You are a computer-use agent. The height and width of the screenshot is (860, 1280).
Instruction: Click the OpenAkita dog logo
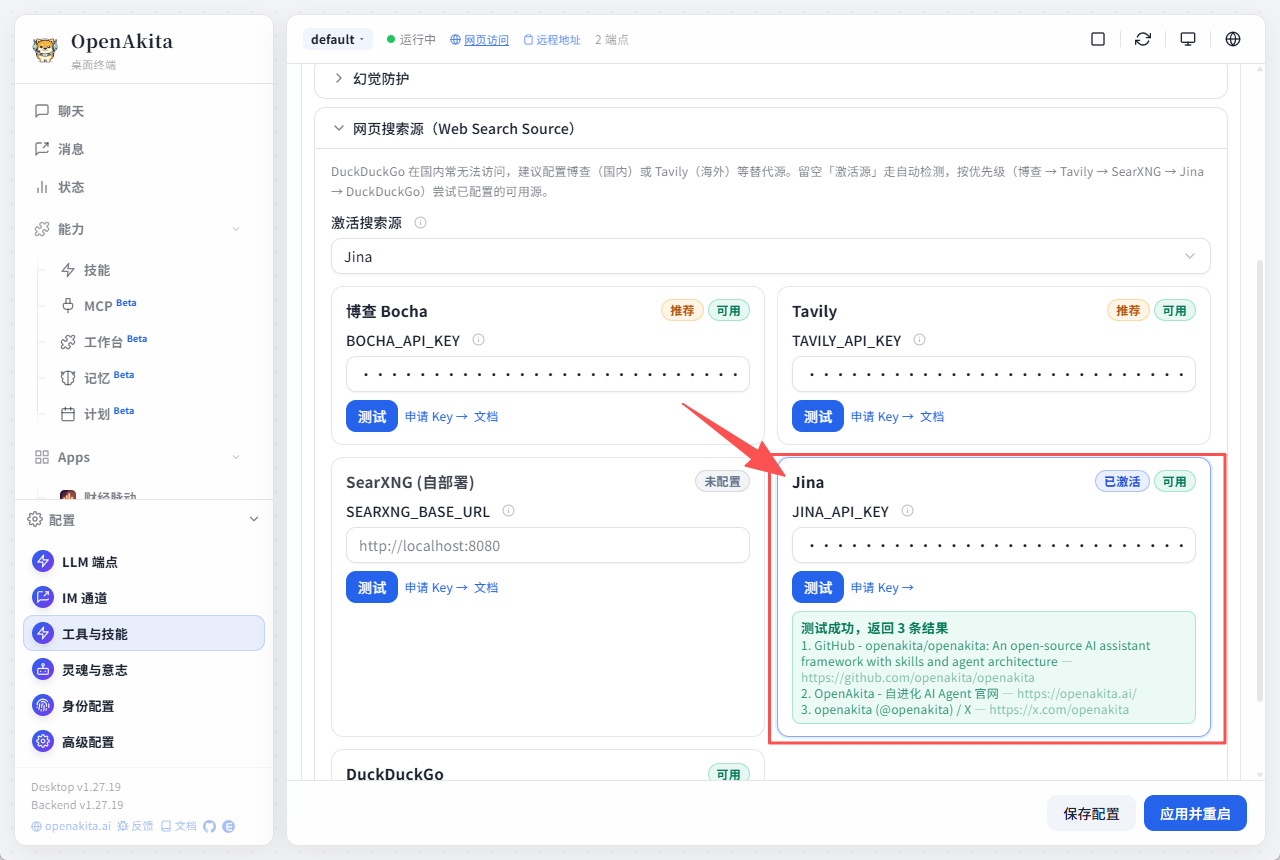[x=45, y=49]
